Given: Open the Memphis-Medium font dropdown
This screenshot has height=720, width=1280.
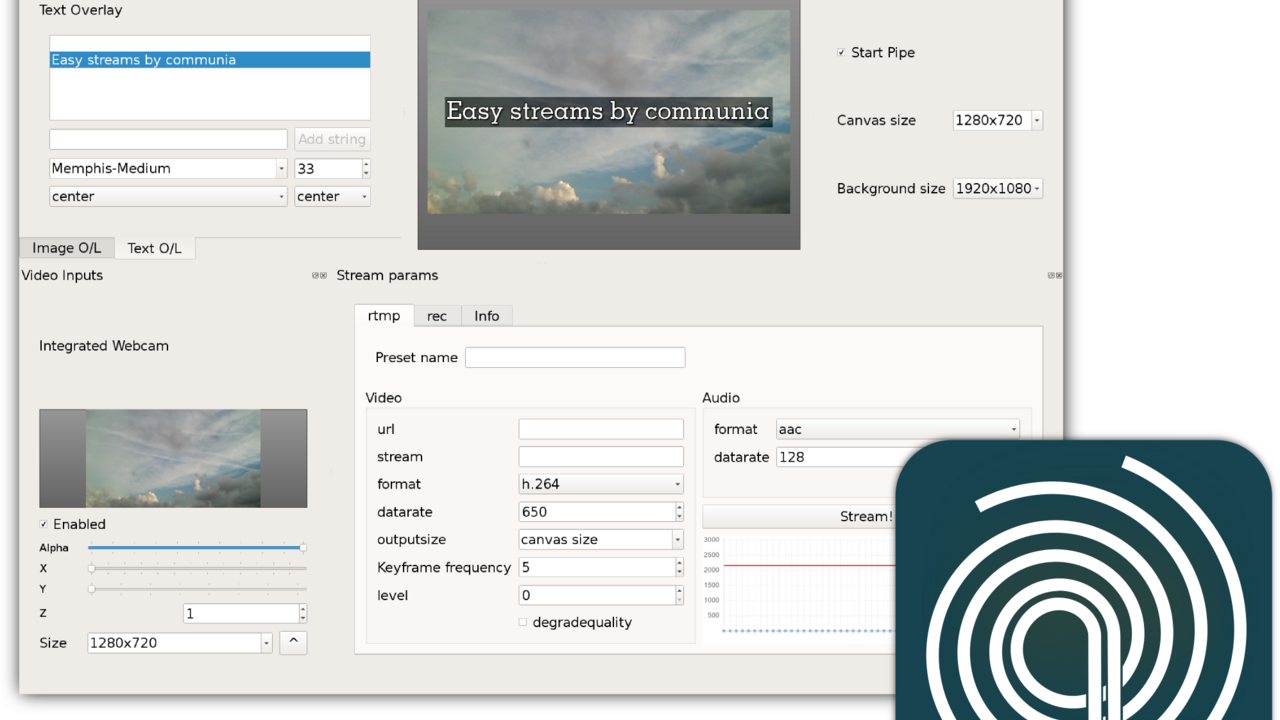Looking at the screenshot, I should (x=169, y=168).
